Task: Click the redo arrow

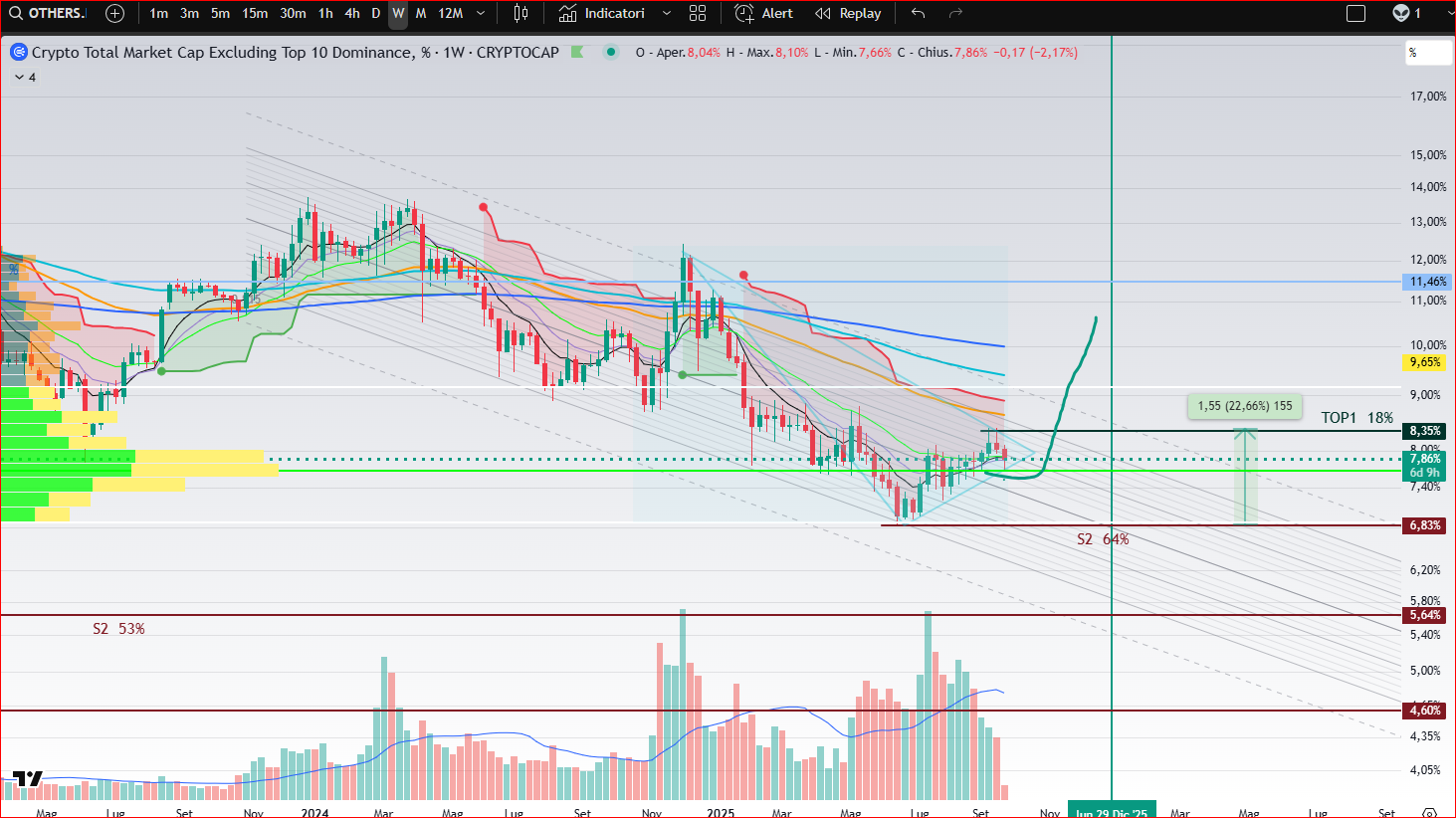Action: pos(955,13)
